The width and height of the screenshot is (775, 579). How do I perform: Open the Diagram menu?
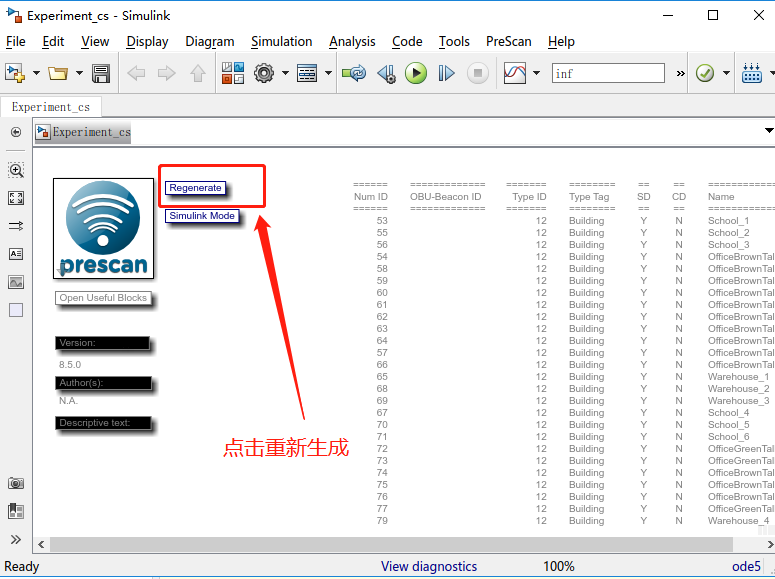[x=210, y=42]
